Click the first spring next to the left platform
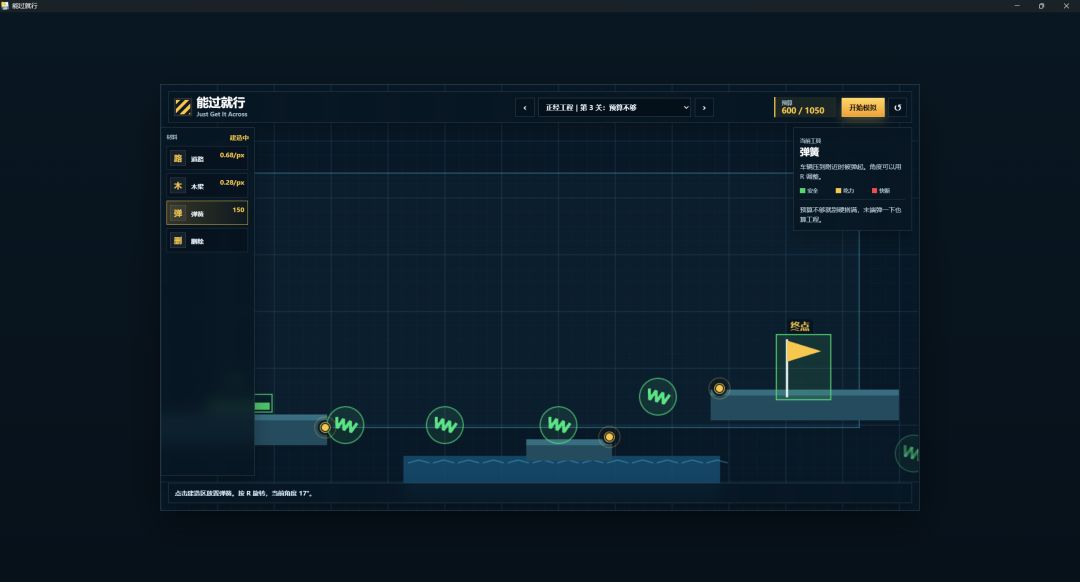Viewport: 1080px width, 582px height. click(x=345, y=425)
